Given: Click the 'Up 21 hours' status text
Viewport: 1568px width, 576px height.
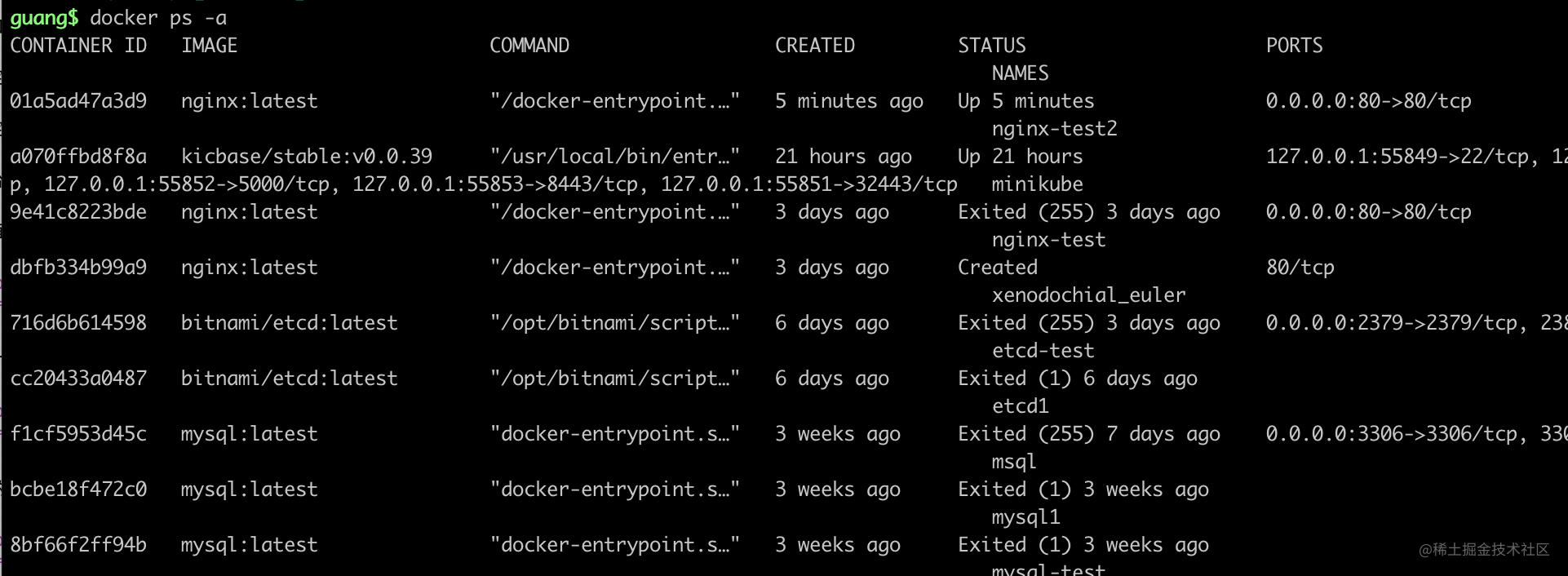Looking at the screenshot, I should 1020,157.
